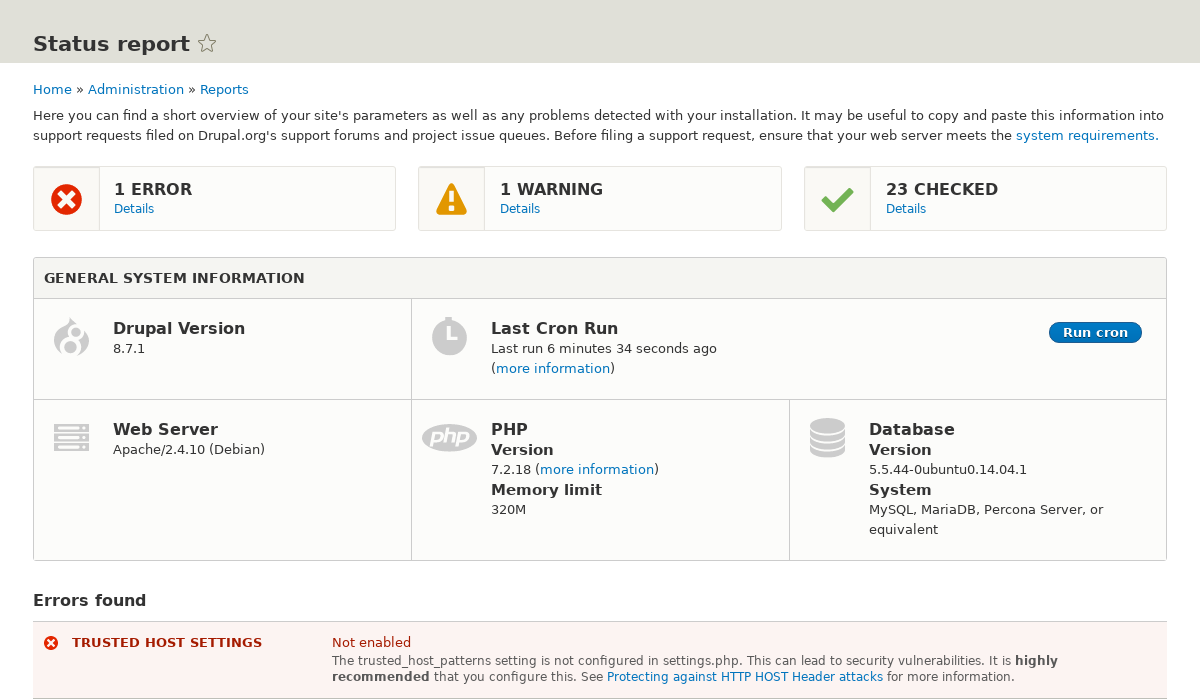Click the Database heading
Screen dimensions: 1200x699
click(912, 429)
